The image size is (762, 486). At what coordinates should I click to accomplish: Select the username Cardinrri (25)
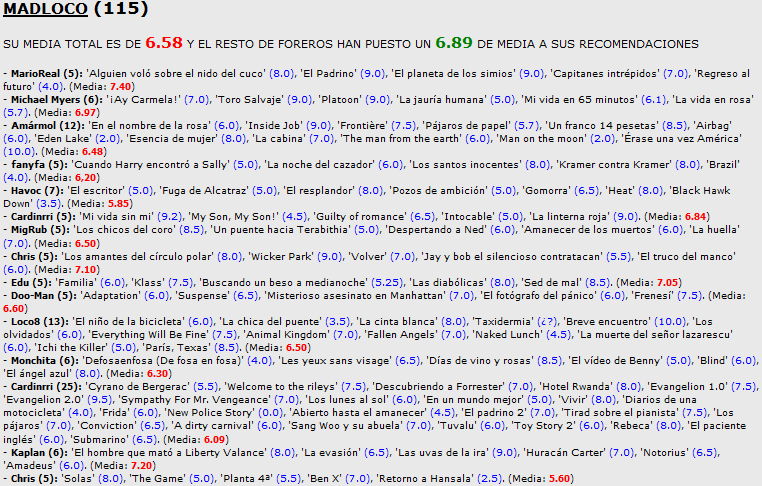coord(47,386)
